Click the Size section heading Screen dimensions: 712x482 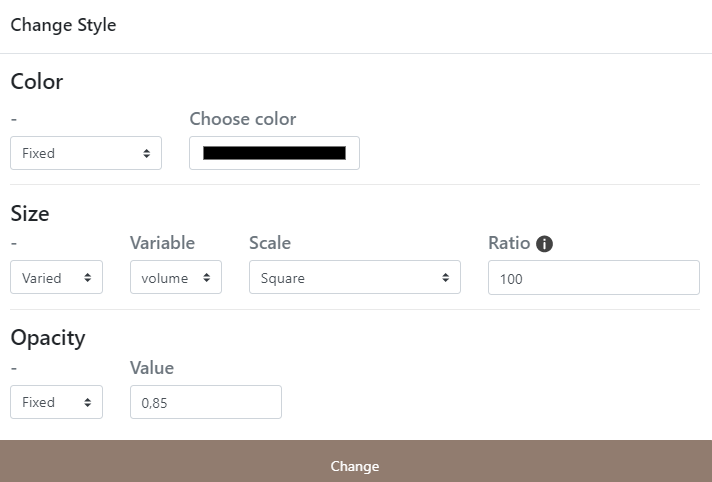(30, 213)
